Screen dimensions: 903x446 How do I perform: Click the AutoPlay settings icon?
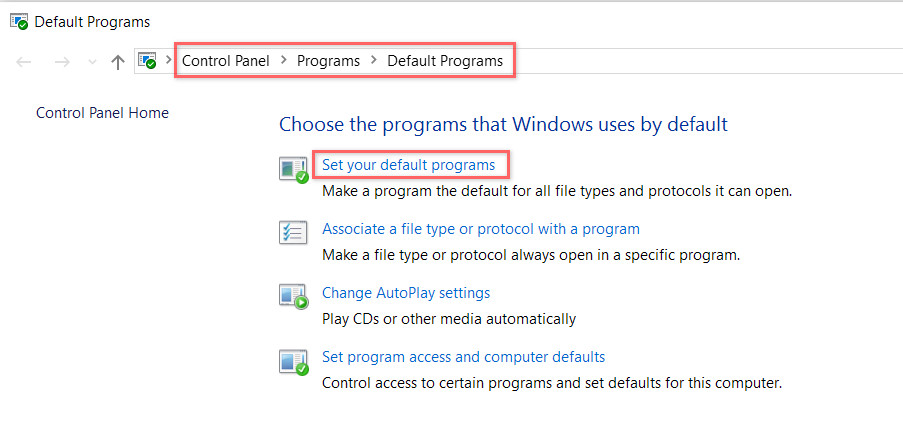pos(293,296)
